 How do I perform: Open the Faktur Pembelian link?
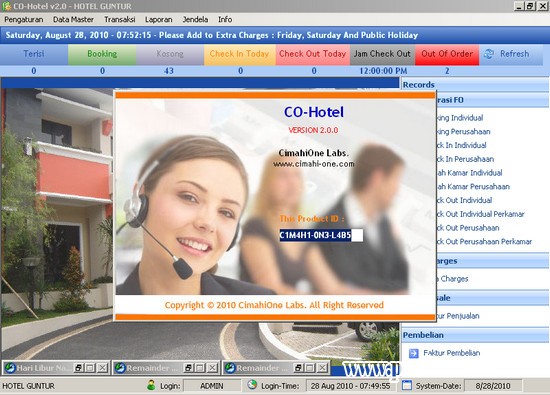tap(452, 353)
